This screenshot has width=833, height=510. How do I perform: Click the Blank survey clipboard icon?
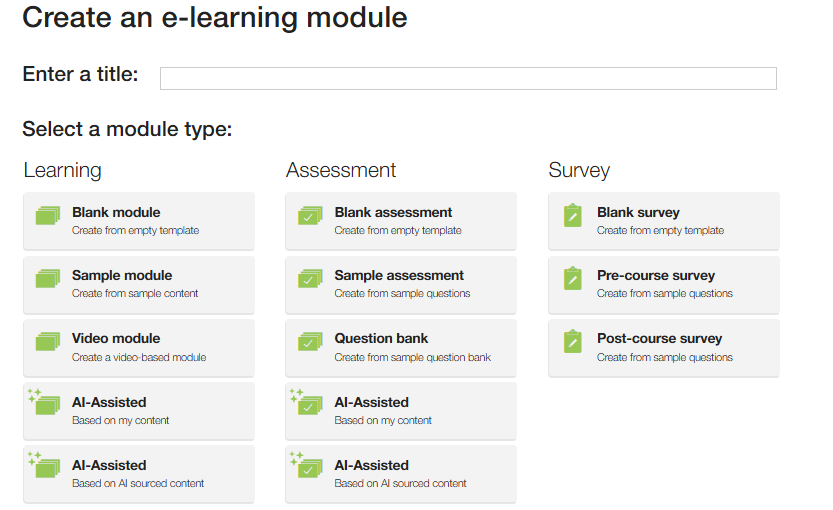point(572,215)
